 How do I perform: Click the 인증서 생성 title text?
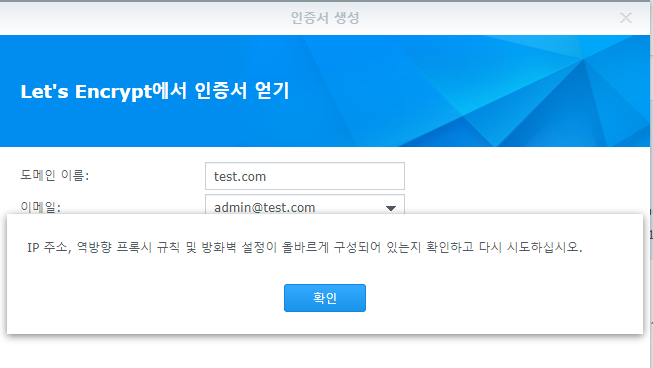point(325,18)
